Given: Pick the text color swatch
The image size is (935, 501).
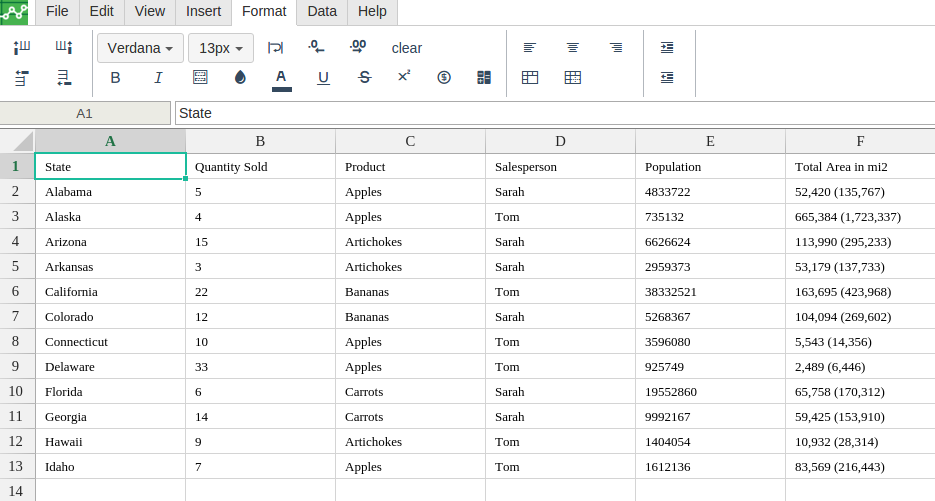Looking at the screenshot, I should 281,78.
